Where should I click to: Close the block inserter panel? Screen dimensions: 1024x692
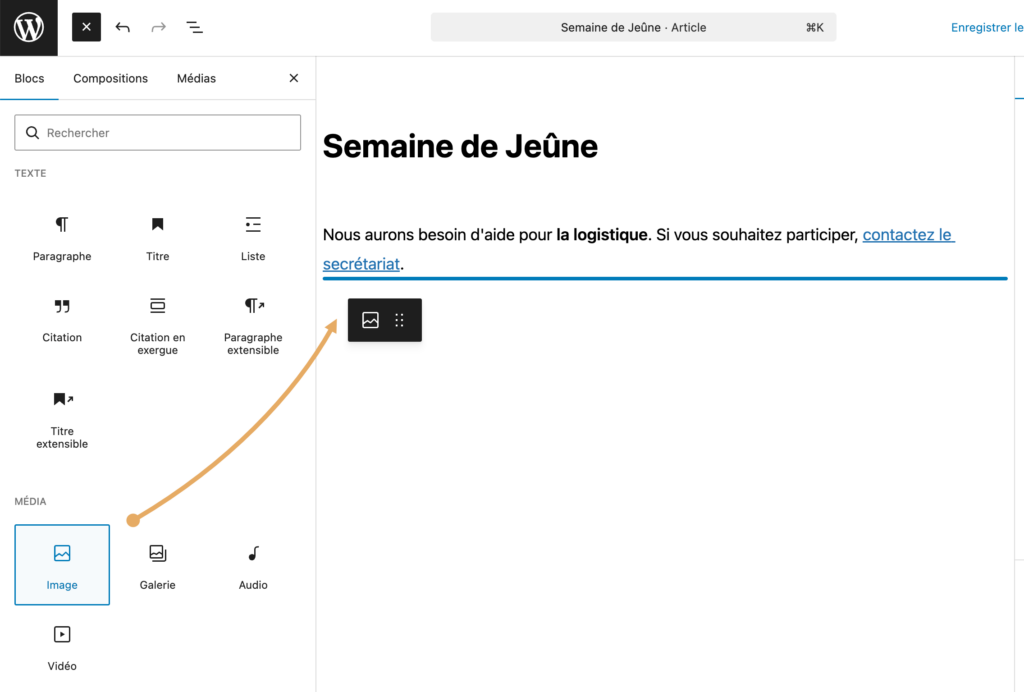coord(294,78)
